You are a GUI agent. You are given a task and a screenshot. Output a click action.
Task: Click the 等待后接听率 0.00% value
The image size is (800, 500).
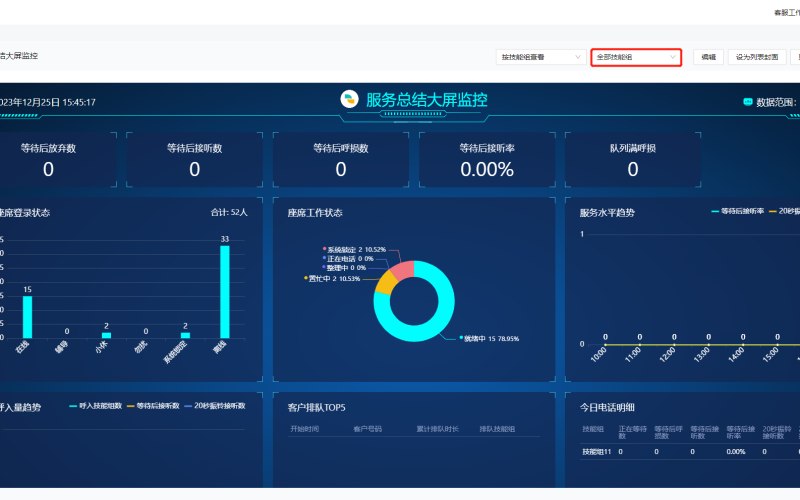coord(487,169)
